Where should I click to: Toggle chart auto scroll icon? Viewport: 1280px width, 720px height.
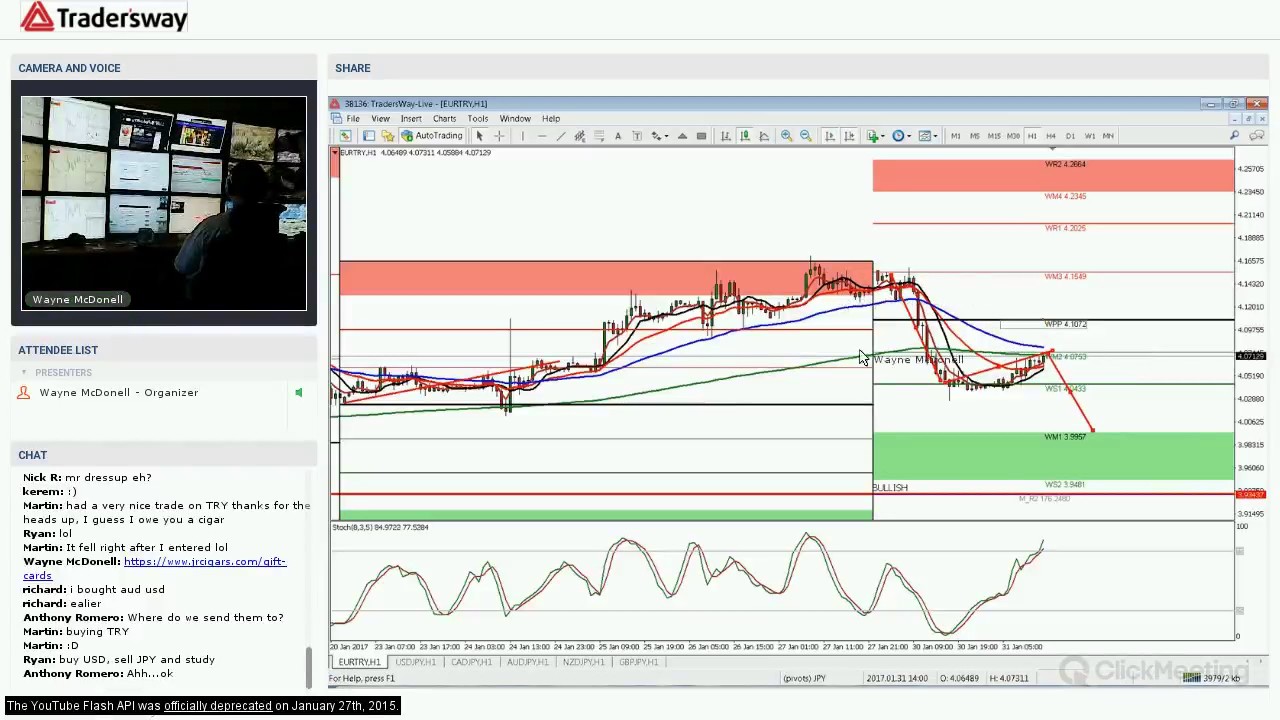pos(829,136)
